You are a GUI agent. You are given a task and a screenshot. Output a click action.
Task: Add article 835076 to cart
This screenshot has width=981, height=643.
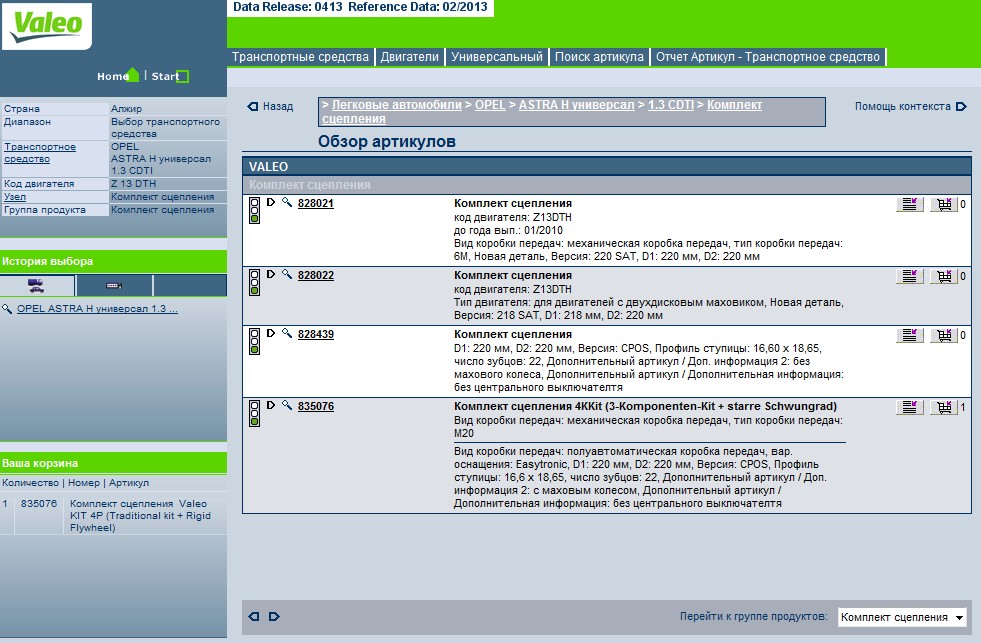[944, 408]
